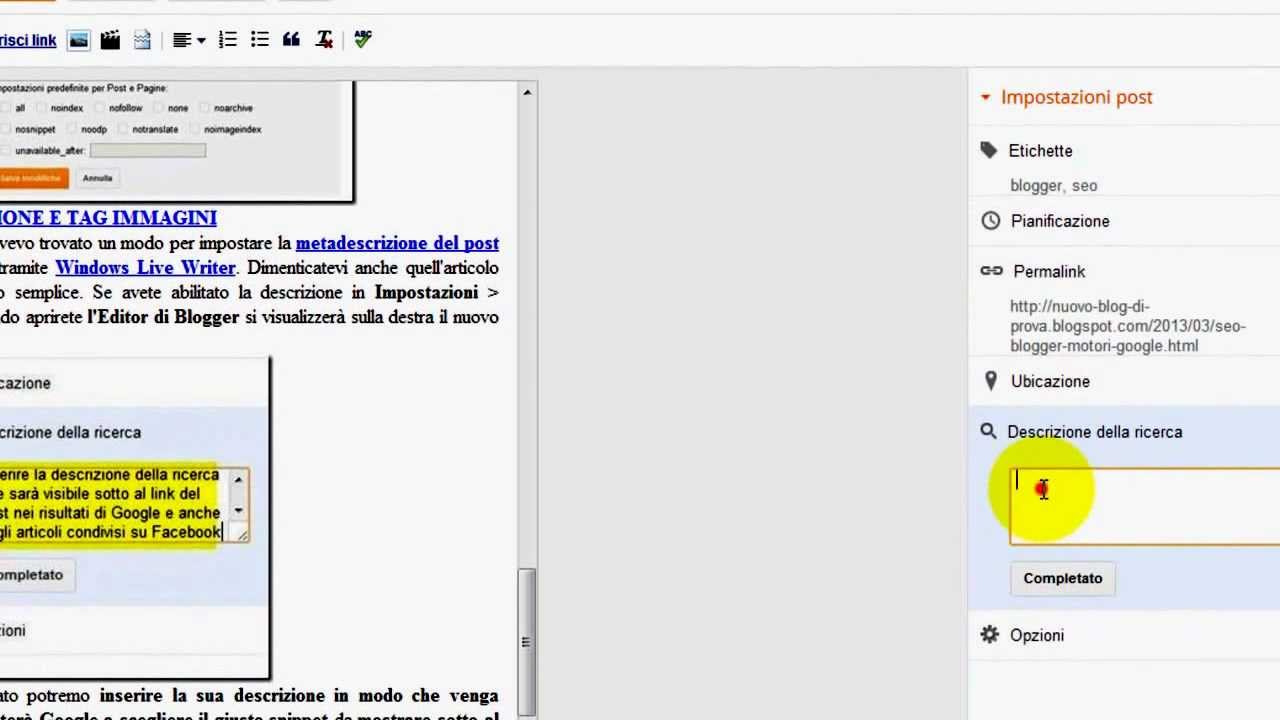Image resolution: width=1280 pixels, height=720 pixels.
Task: Open the Permalink section
Action: click(x=1049, y=271)
